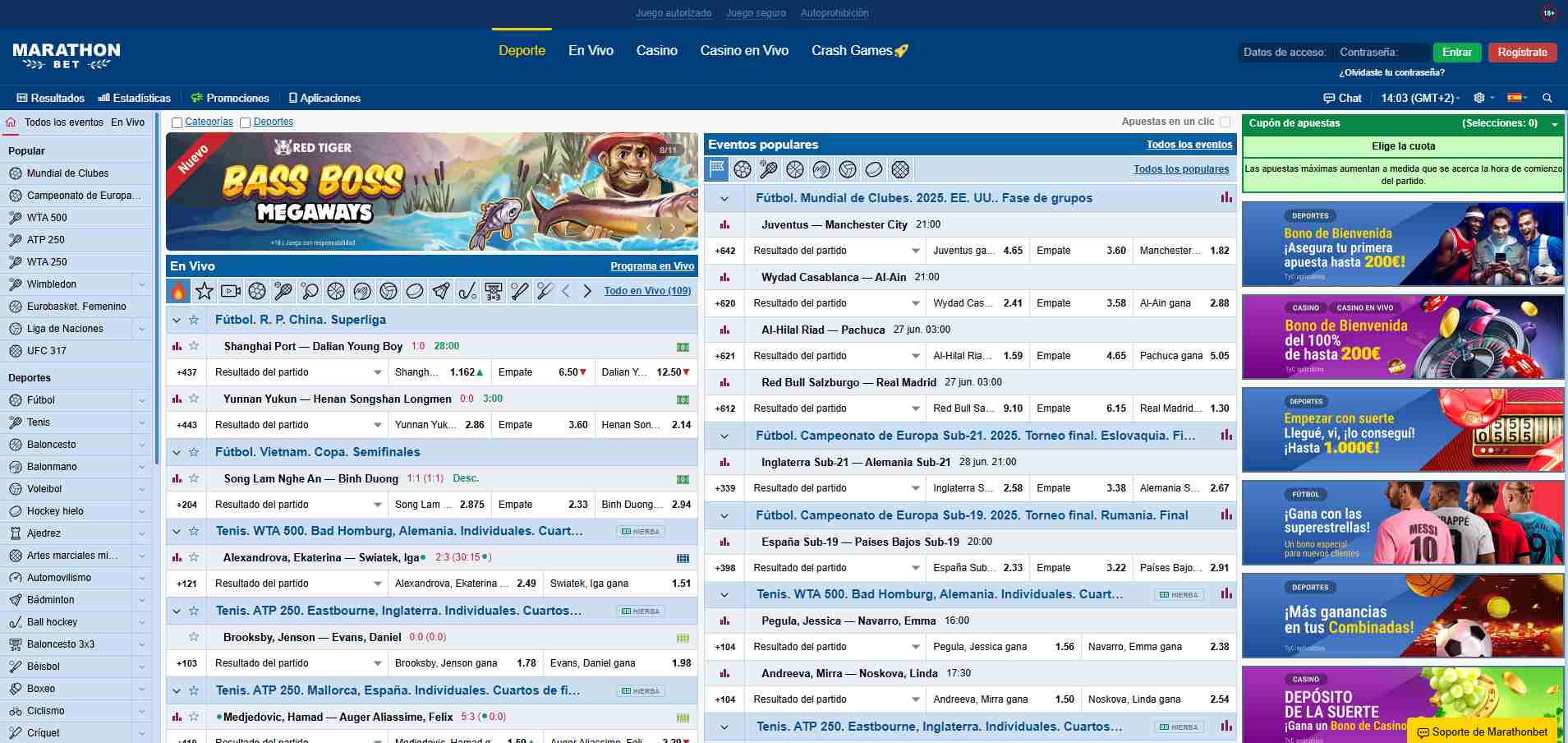Image resolution: width=1568 pixels, height=743 pixels.
Task: Open the Programa en Vivo link
Action: (652, 266)
